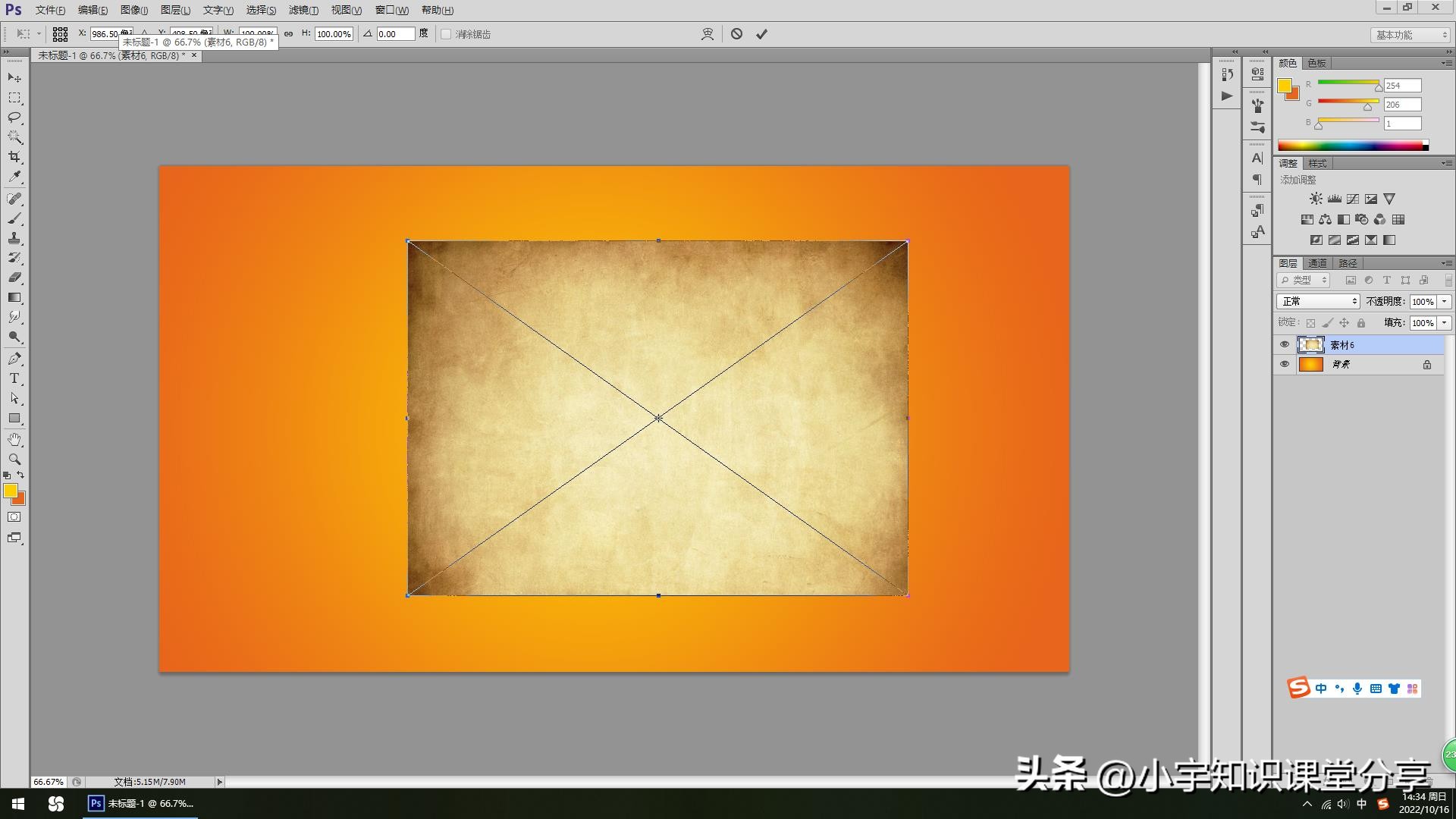Click the rotation angle input field
Image resolution: width=1456 pixels, height=819 pixels.
(396, 34)
